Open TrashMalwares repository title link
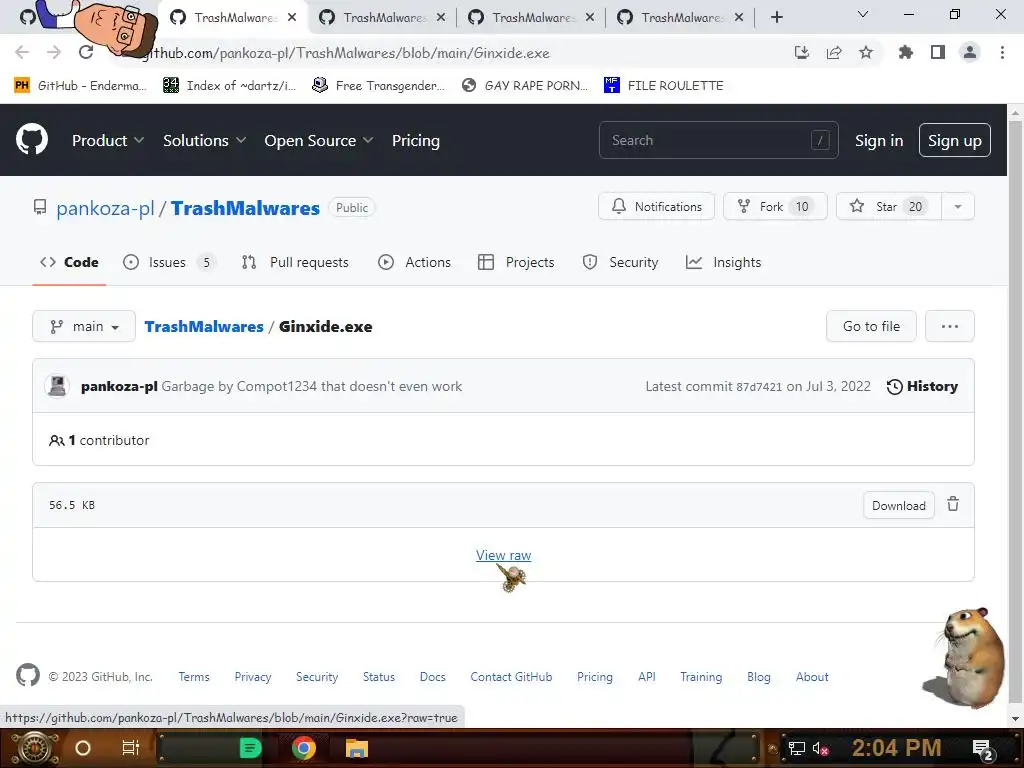Image resolution: width=1024 pixels, height=768 pixels. coord(246,208)
